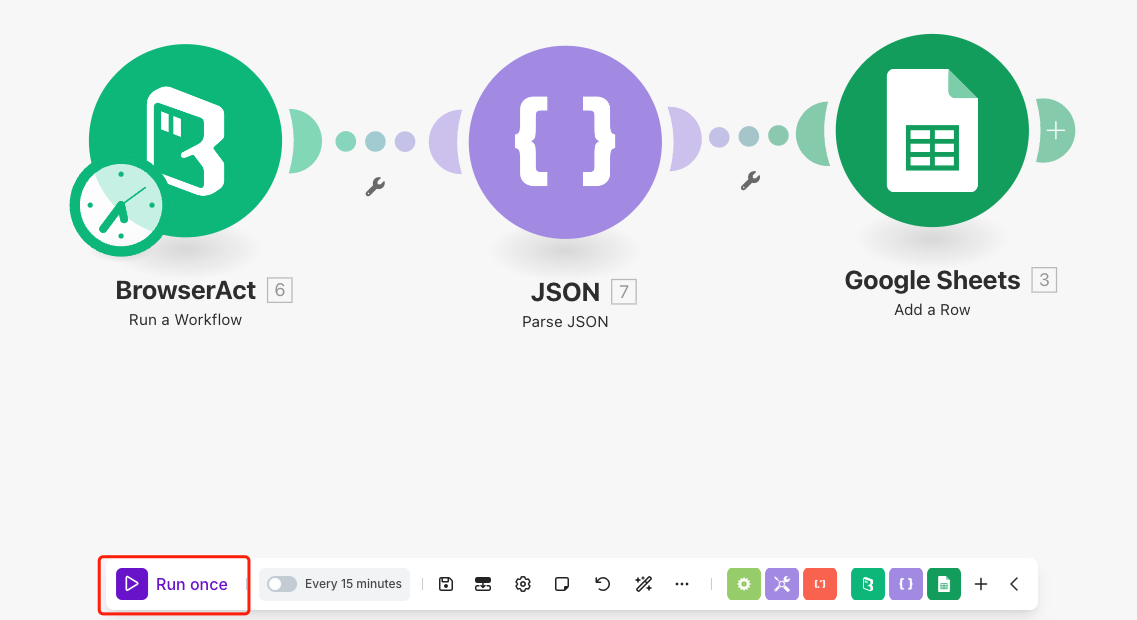Image resolution: width=1137 pixels, height=620 pixels.
Task: Select BrowserAct favorite in the toolbar
Action: coord(868,584)
